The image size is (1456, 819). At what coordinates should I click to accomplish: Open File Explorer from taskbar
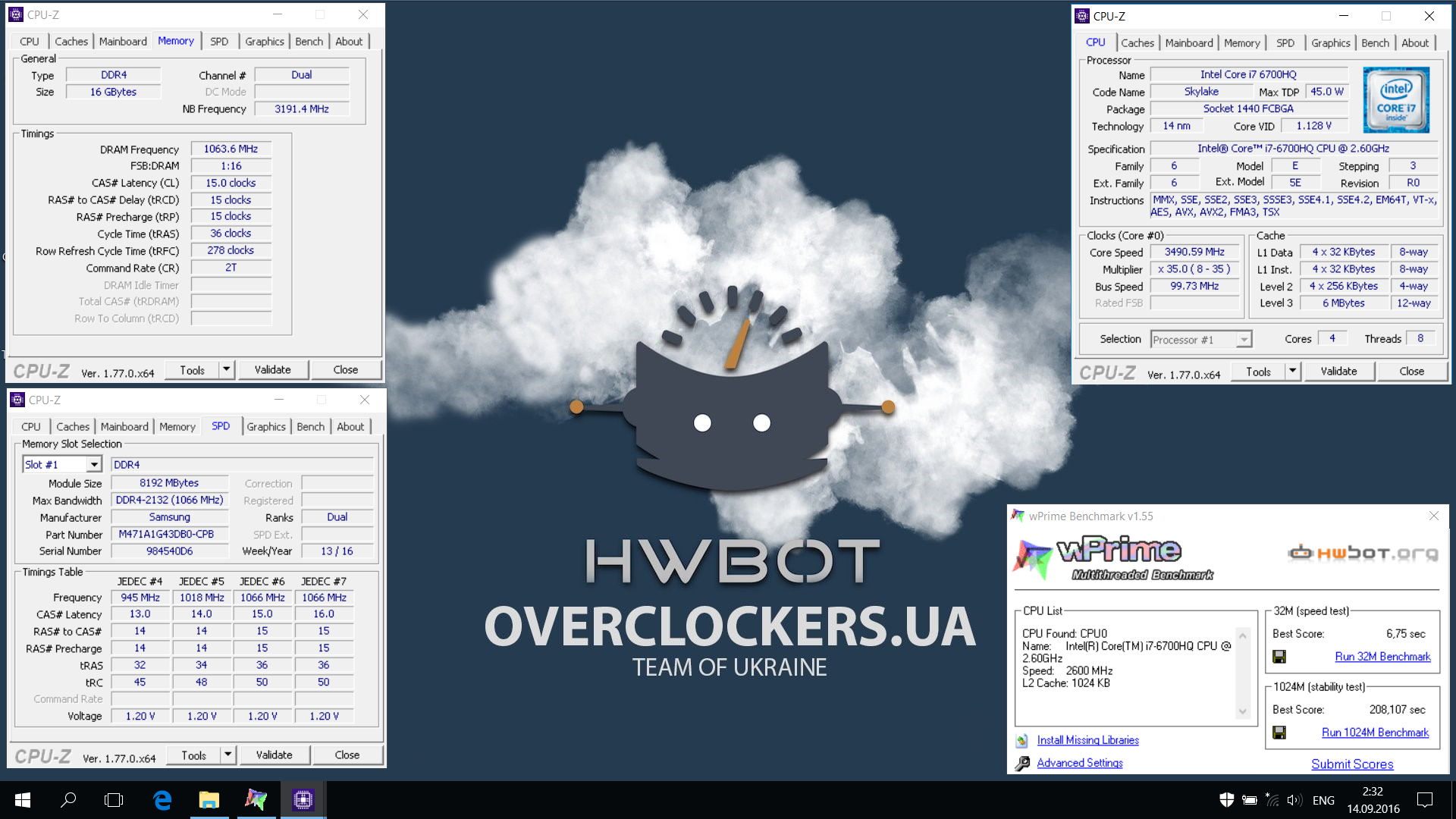(x=209, y=799)
